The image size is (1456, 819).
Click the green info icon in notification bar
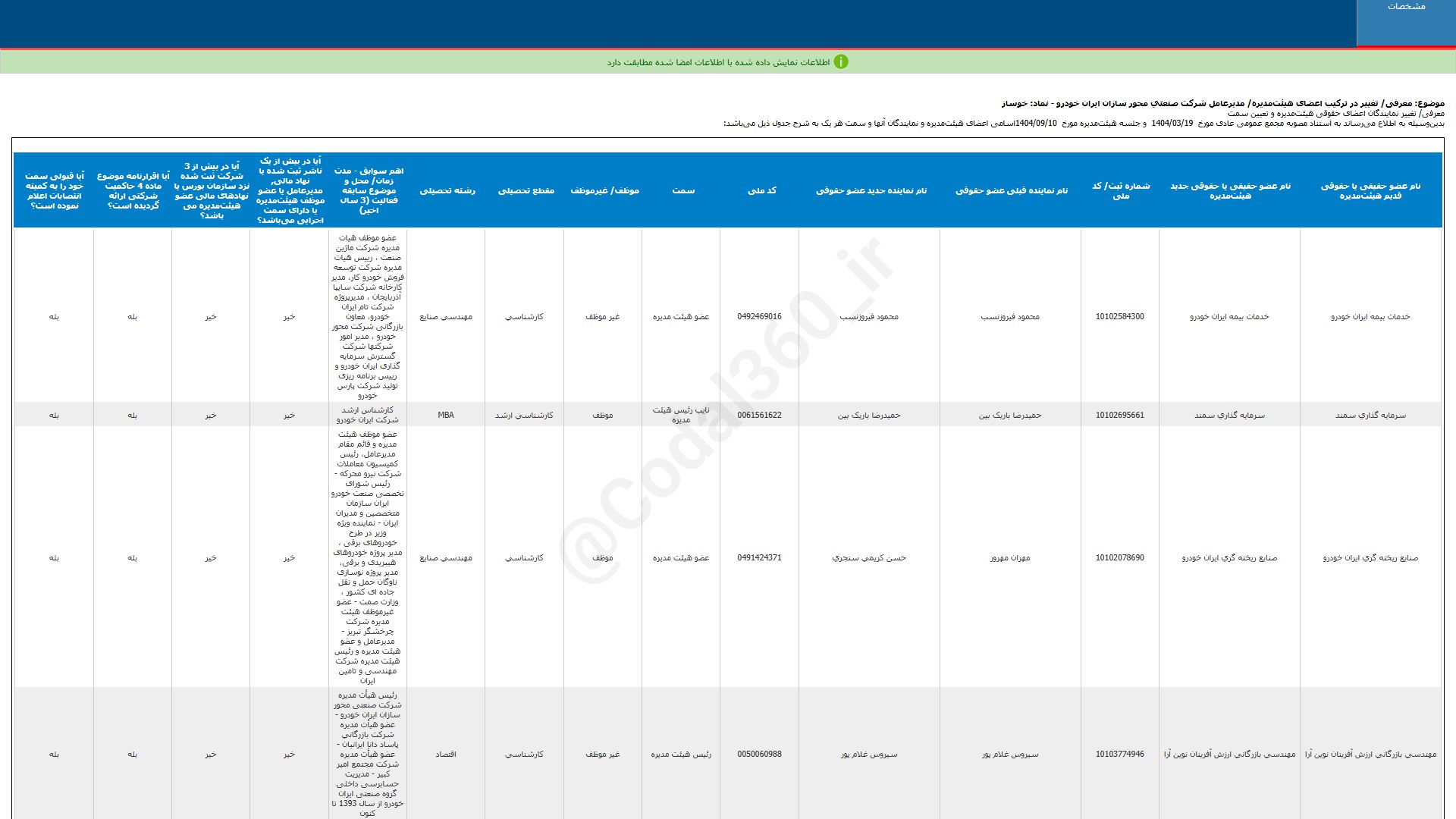(x=841, y=62)
